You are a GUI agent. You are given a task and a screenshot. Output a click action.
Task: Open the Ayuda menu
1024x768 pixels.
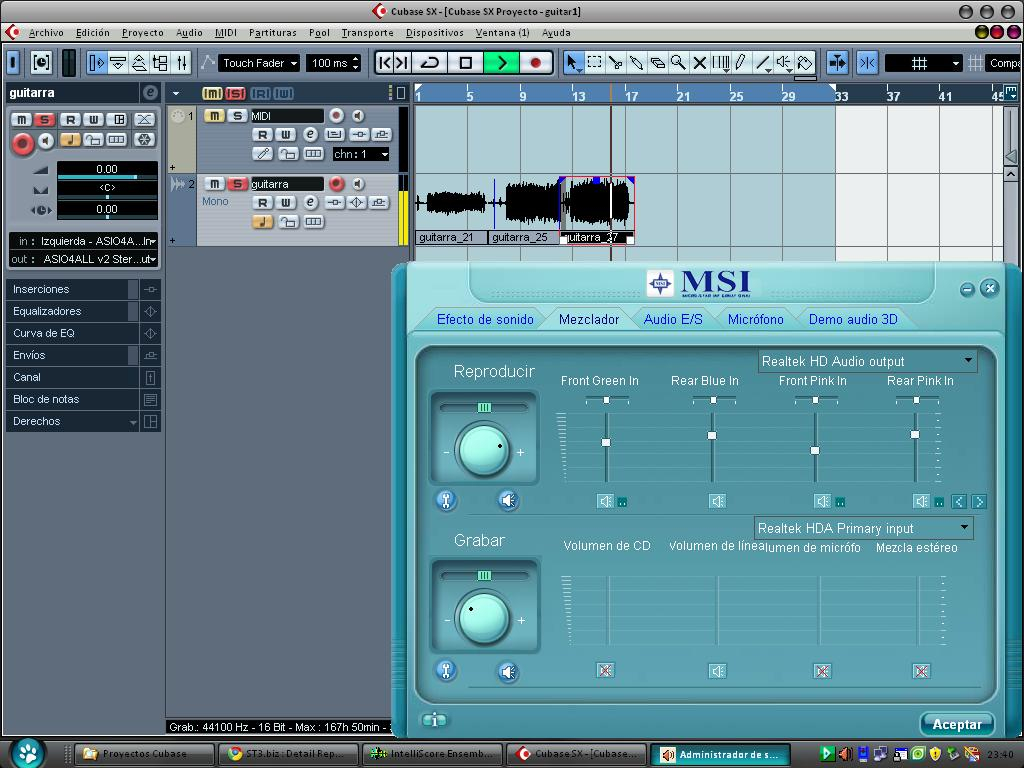556,33
